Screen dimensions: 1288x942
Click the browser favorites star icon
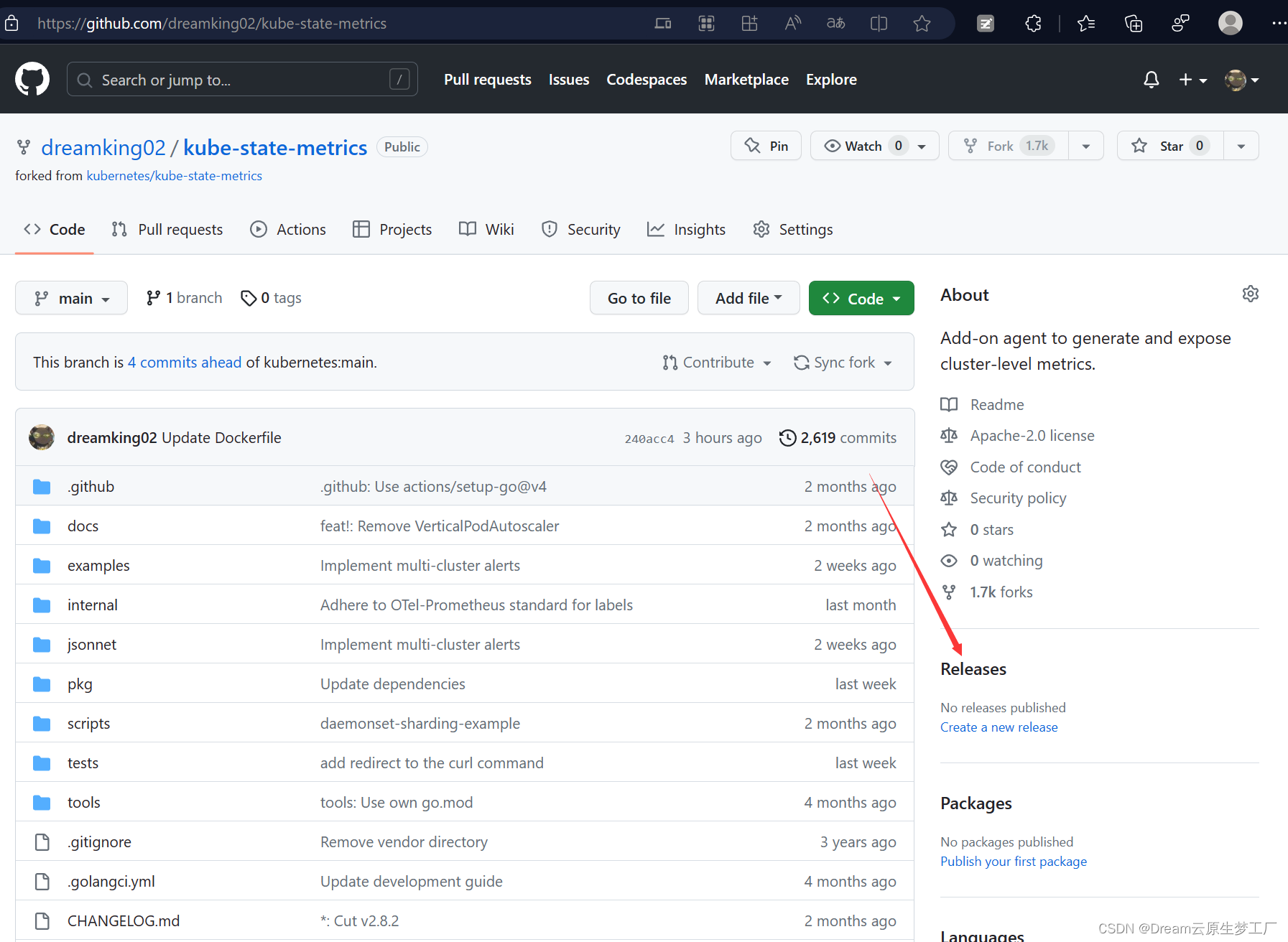click(x=922, y=24)
